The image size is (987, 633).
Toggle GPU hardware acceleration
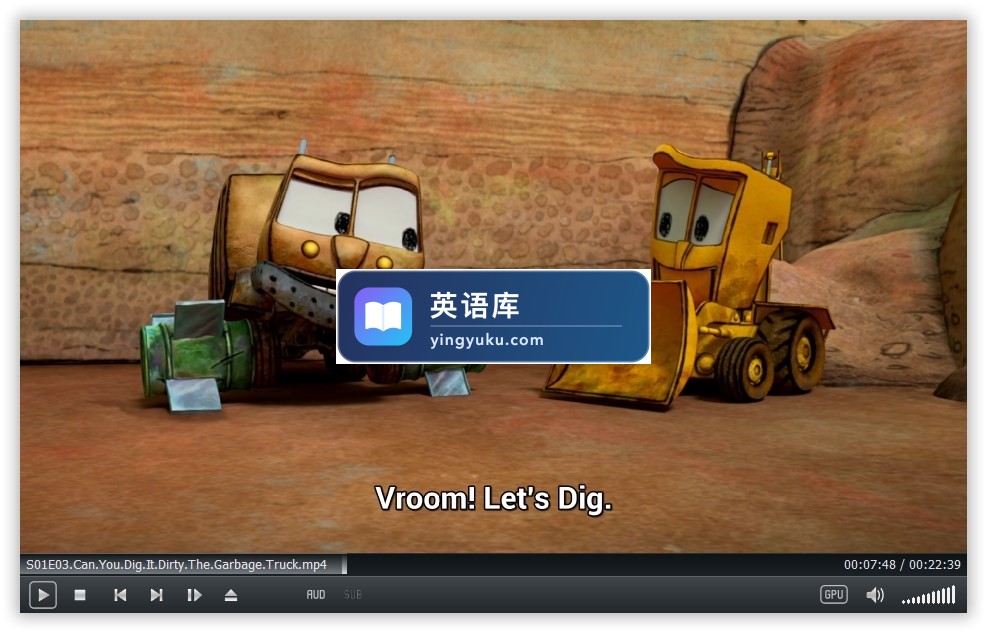click(833, 595)
